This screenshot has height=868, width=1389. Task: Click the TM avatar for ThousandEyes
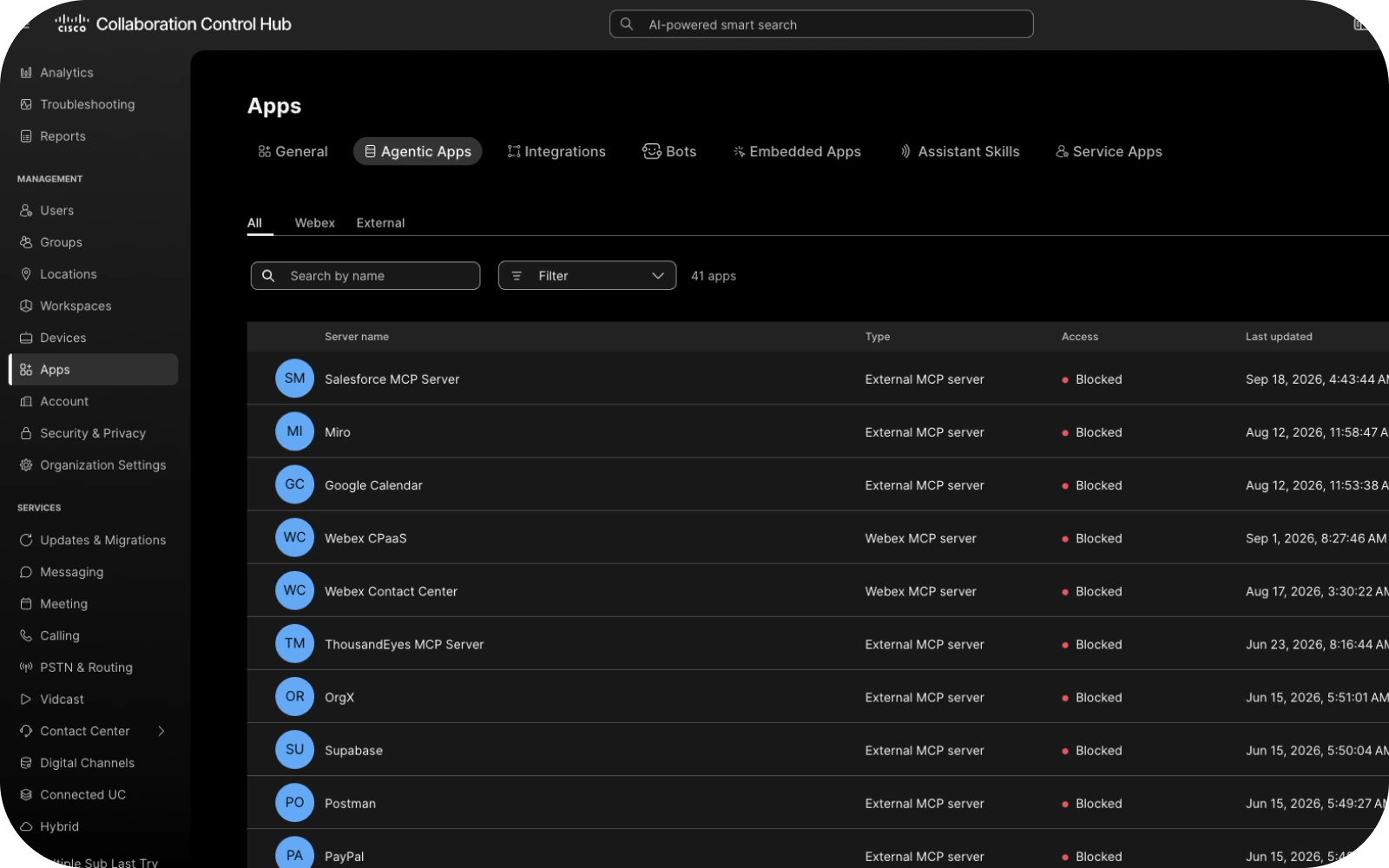[x=294, y=643]
